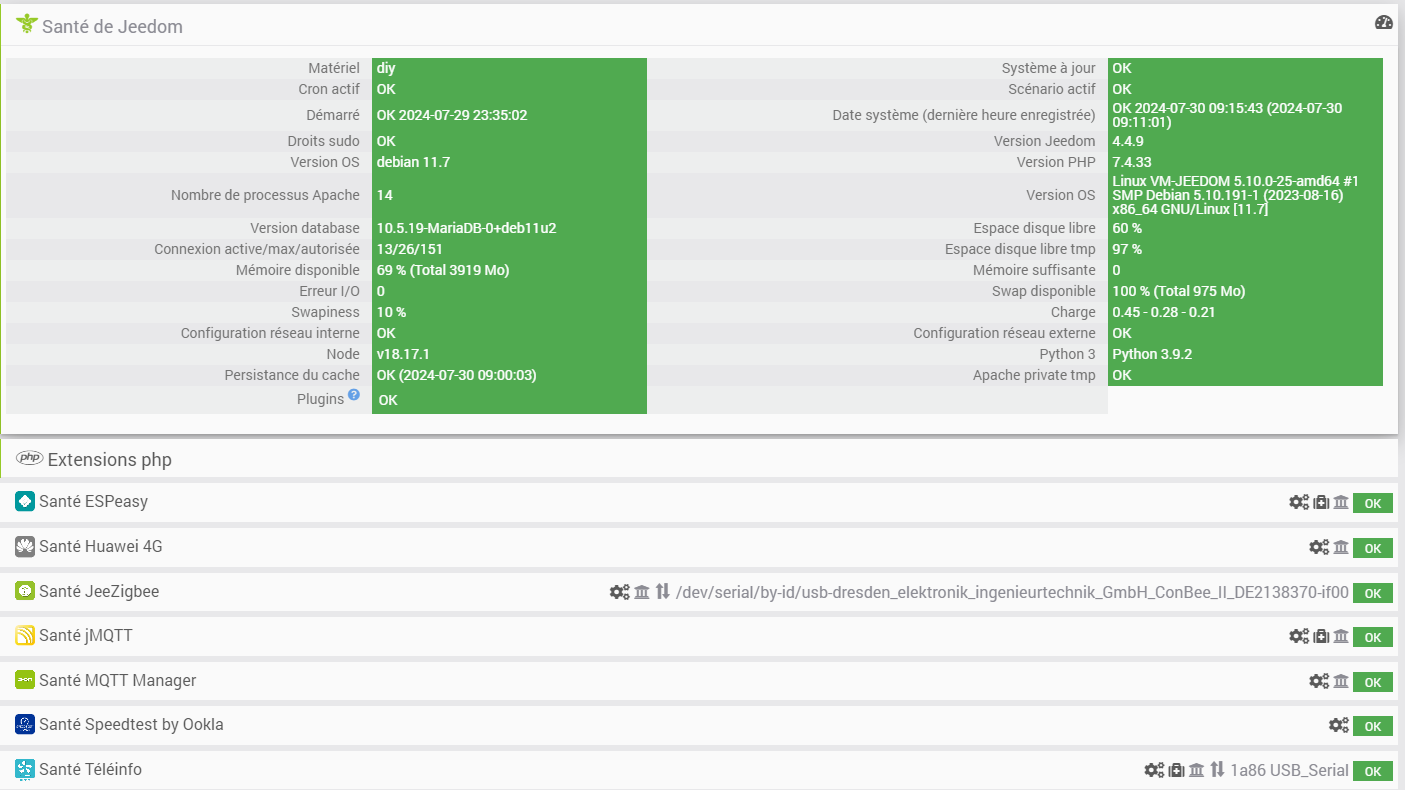Click the '1a86 USB_Serial' port text

click(1289, 770)
